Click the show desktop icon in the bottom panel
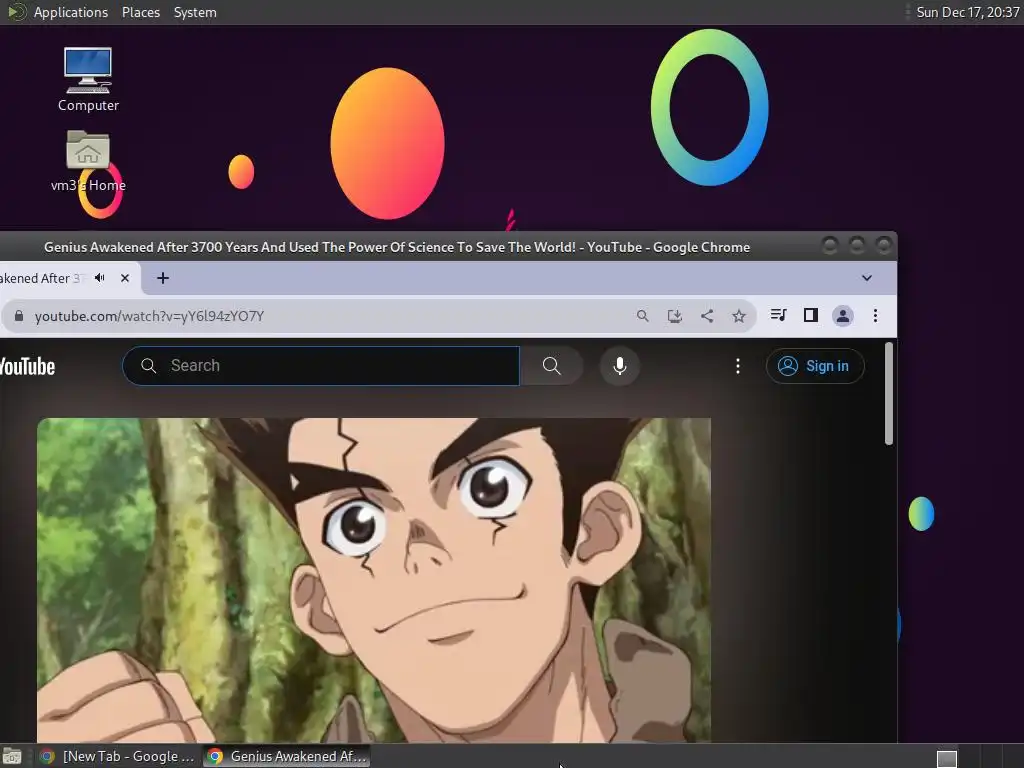Image resolution: width=1024 pixels, height=768 pixels. [x=12, y=757]
